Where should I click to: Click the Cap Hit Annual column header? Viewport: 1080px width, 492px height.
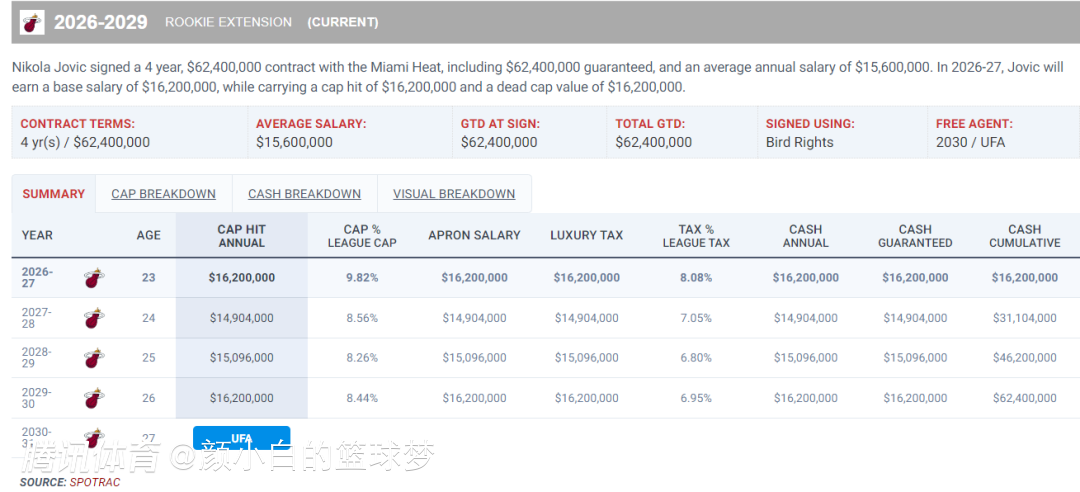coord(242,235)
